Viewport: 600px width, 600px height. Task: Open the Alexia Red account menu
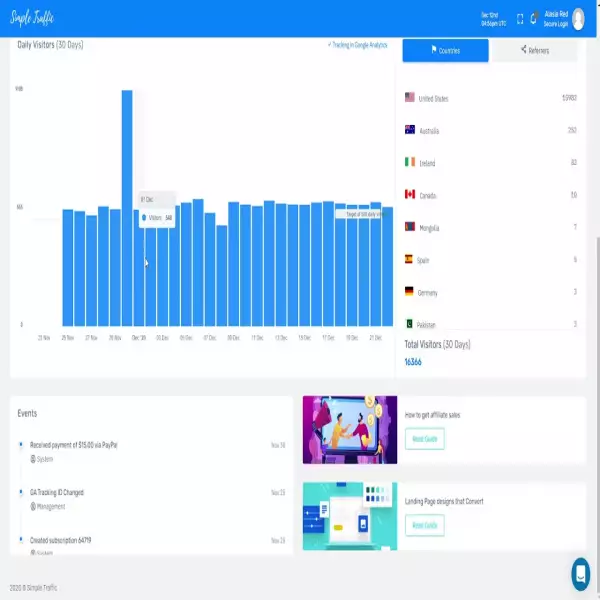click(556, 17)
